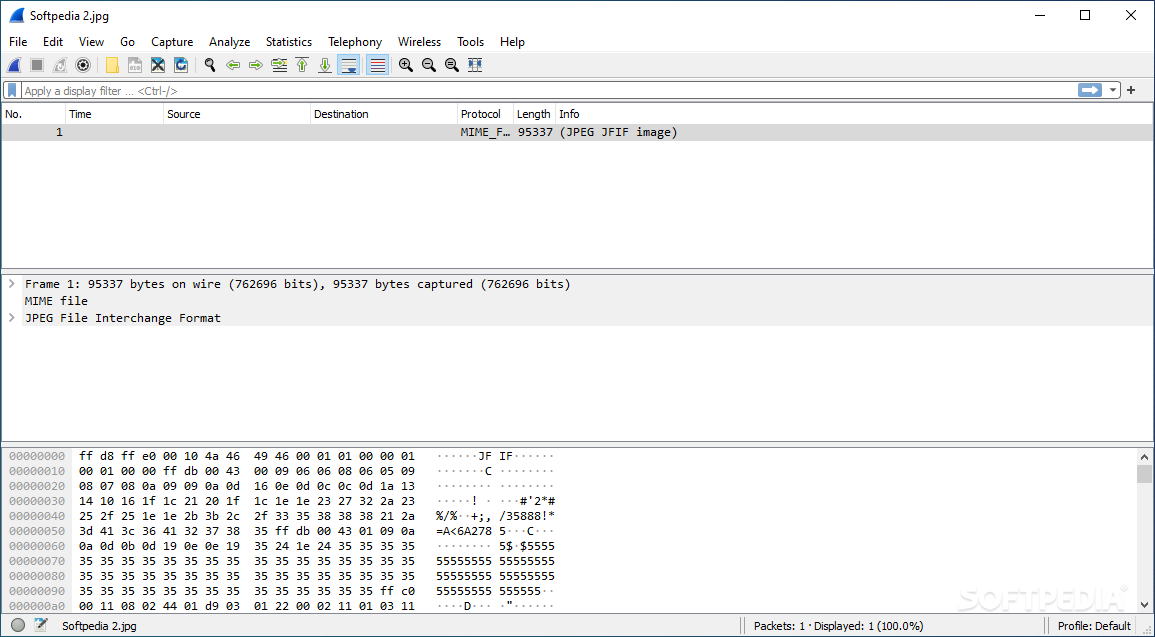Go back in packet history arrow
The width and height of the screenshot is (1155, 637).
coord(233,66)
